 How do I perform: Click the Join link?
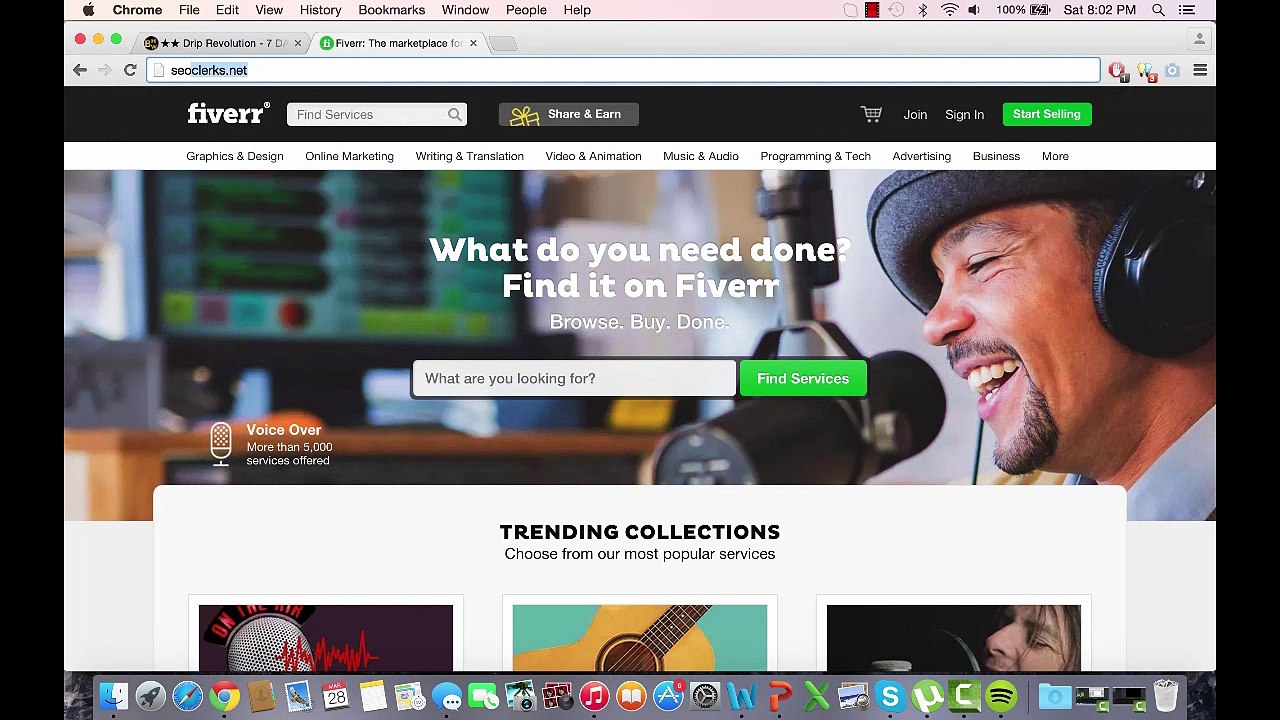pos(915,115)
